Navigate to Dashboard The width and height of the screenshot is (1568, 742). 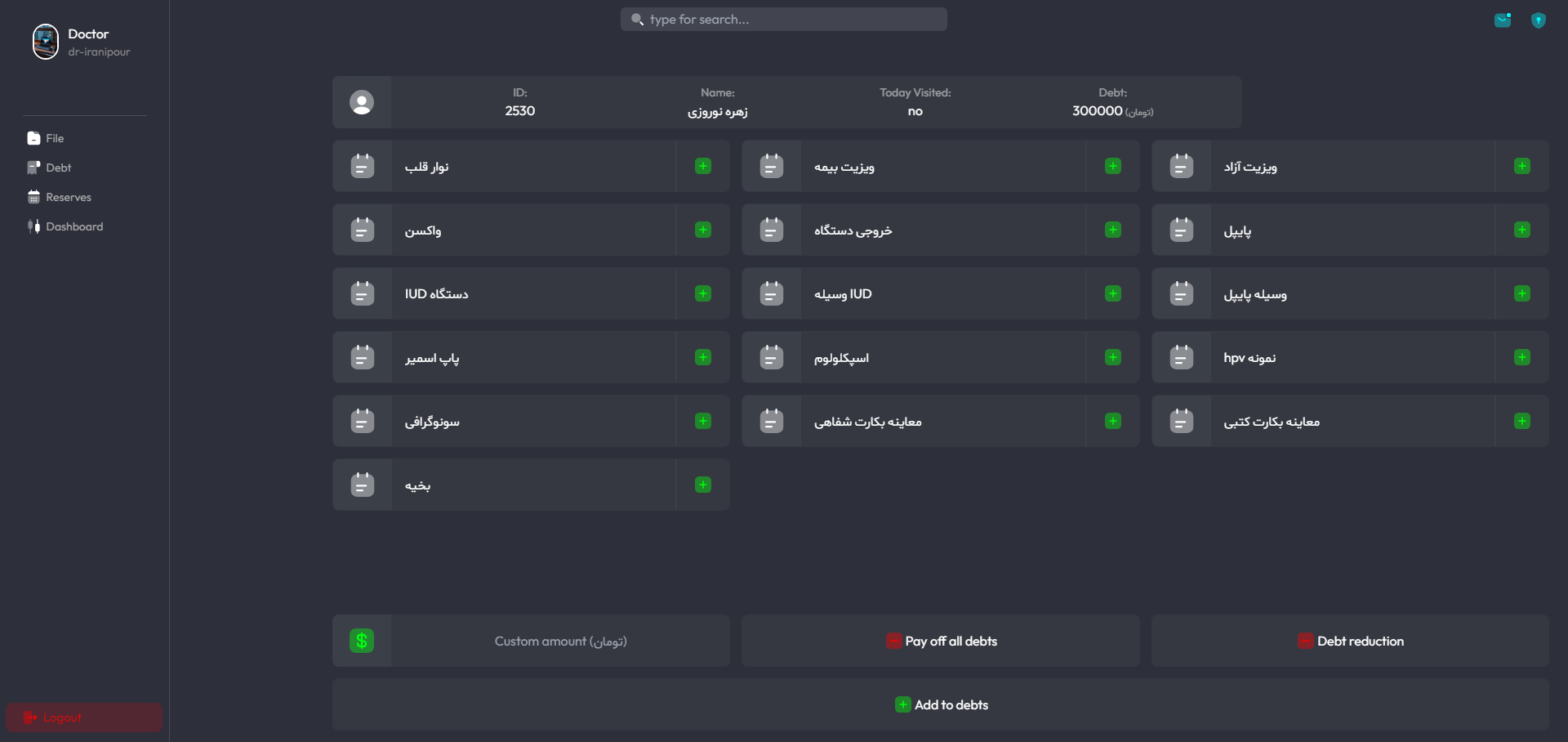click(73, 227)
